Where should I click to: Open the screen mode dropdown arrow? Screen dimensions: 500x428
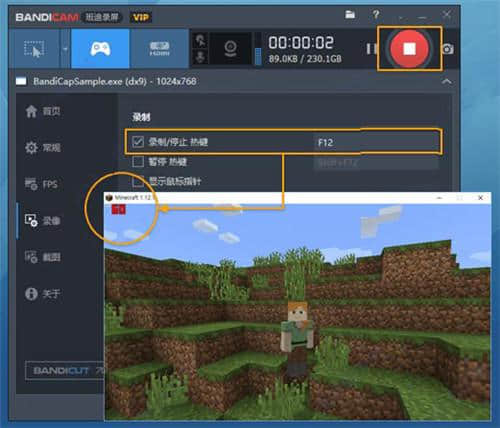[x=65, y=49]
